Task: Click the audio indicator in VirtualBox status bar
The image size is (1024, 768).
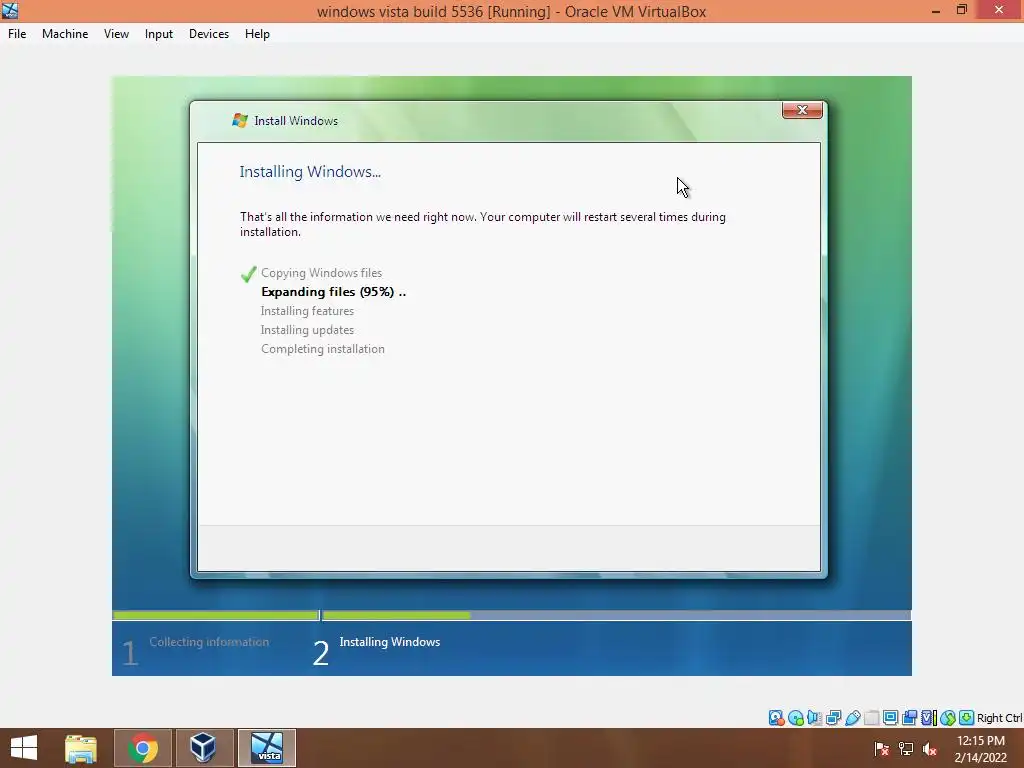Action: pyautogui.click(x=814, y=718)
